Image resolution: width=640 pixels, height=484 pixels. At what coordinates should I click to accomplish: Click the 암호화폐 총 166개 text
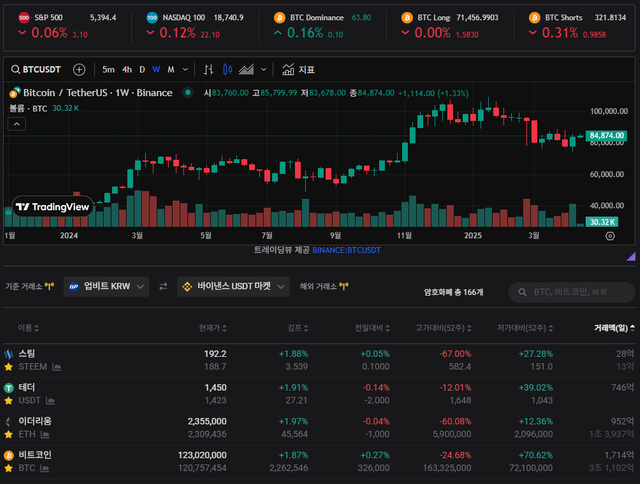(x=453, y=292)
